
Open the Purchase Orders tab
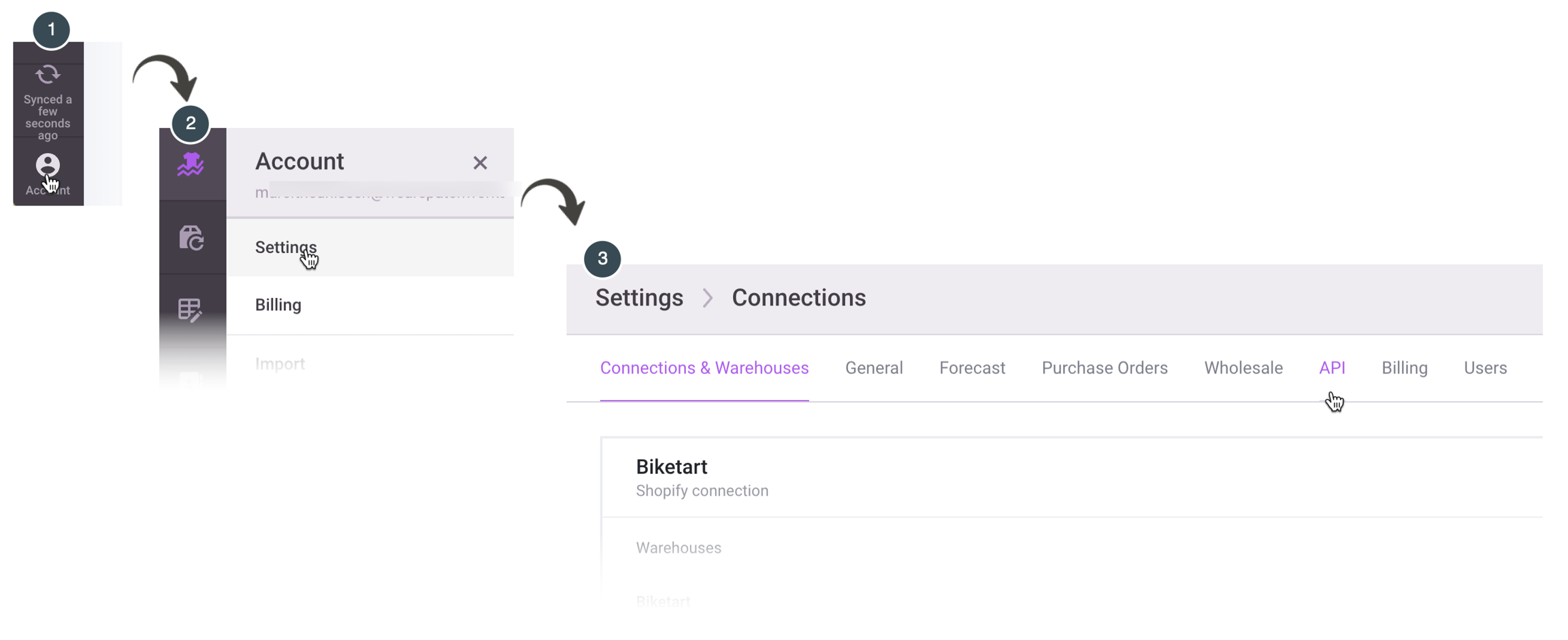pyautogui.click(x=1105, y=368)
